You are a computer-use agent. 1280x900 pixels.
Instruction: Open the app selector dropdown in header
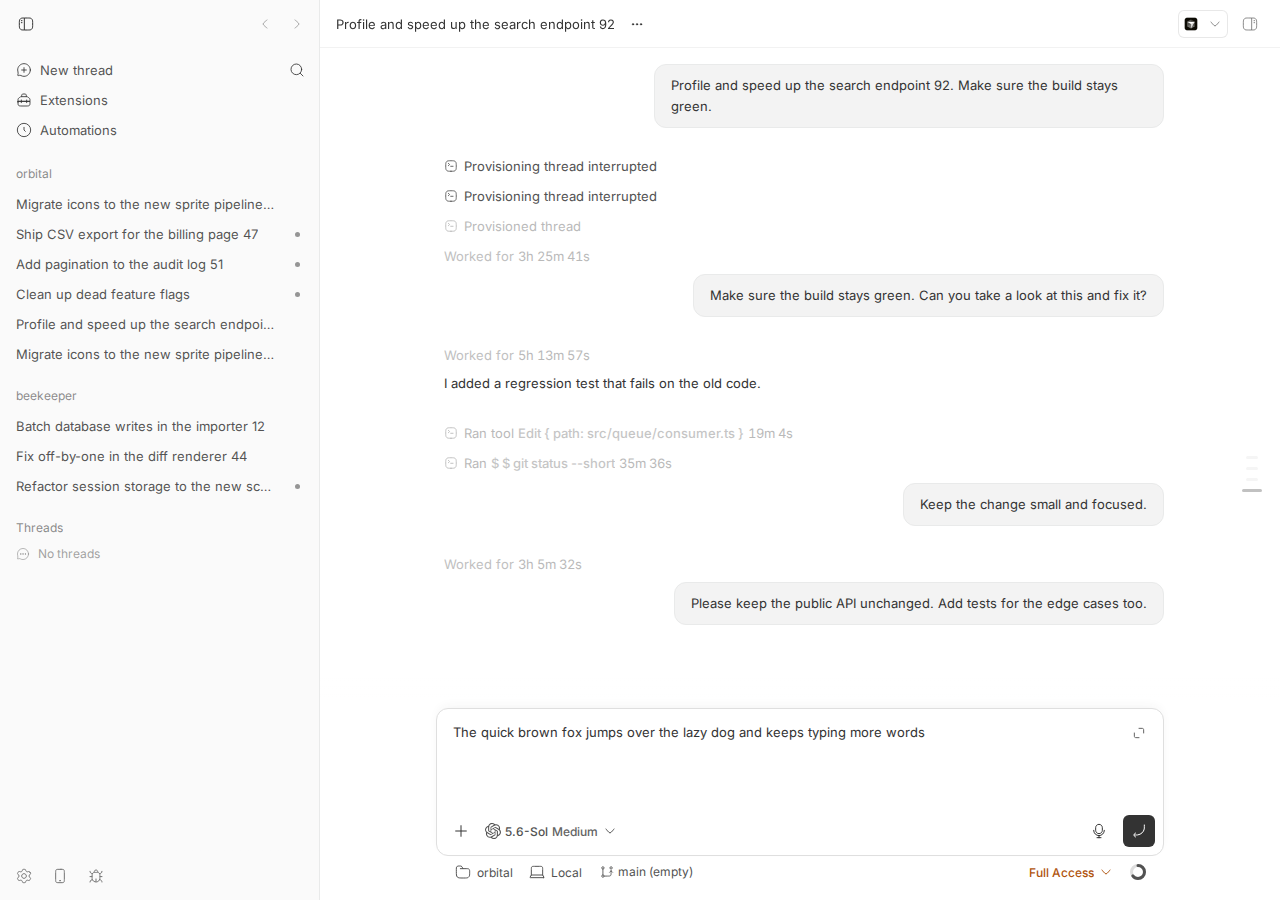pos(1203,24)
